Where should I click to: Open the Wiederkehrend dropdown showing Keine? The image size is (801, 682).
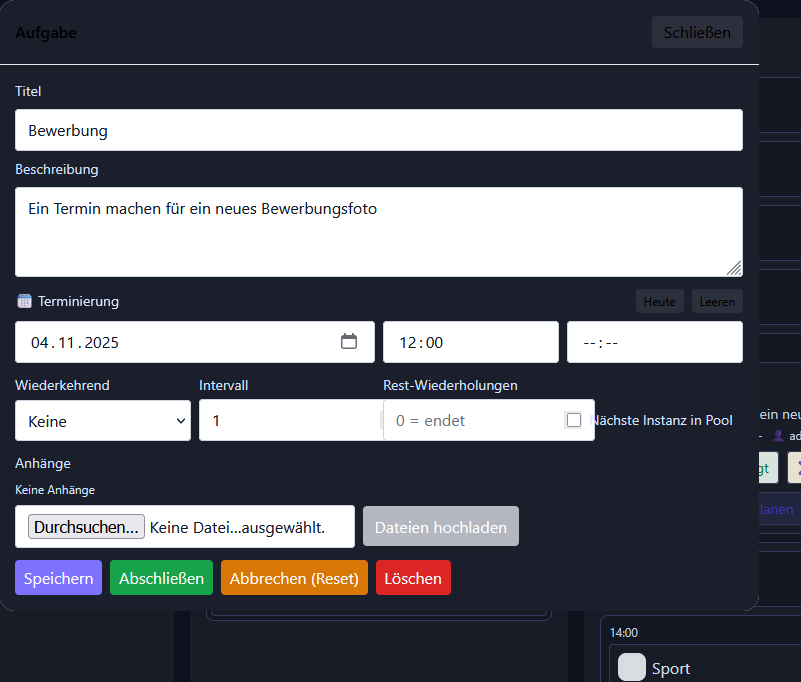103,420
